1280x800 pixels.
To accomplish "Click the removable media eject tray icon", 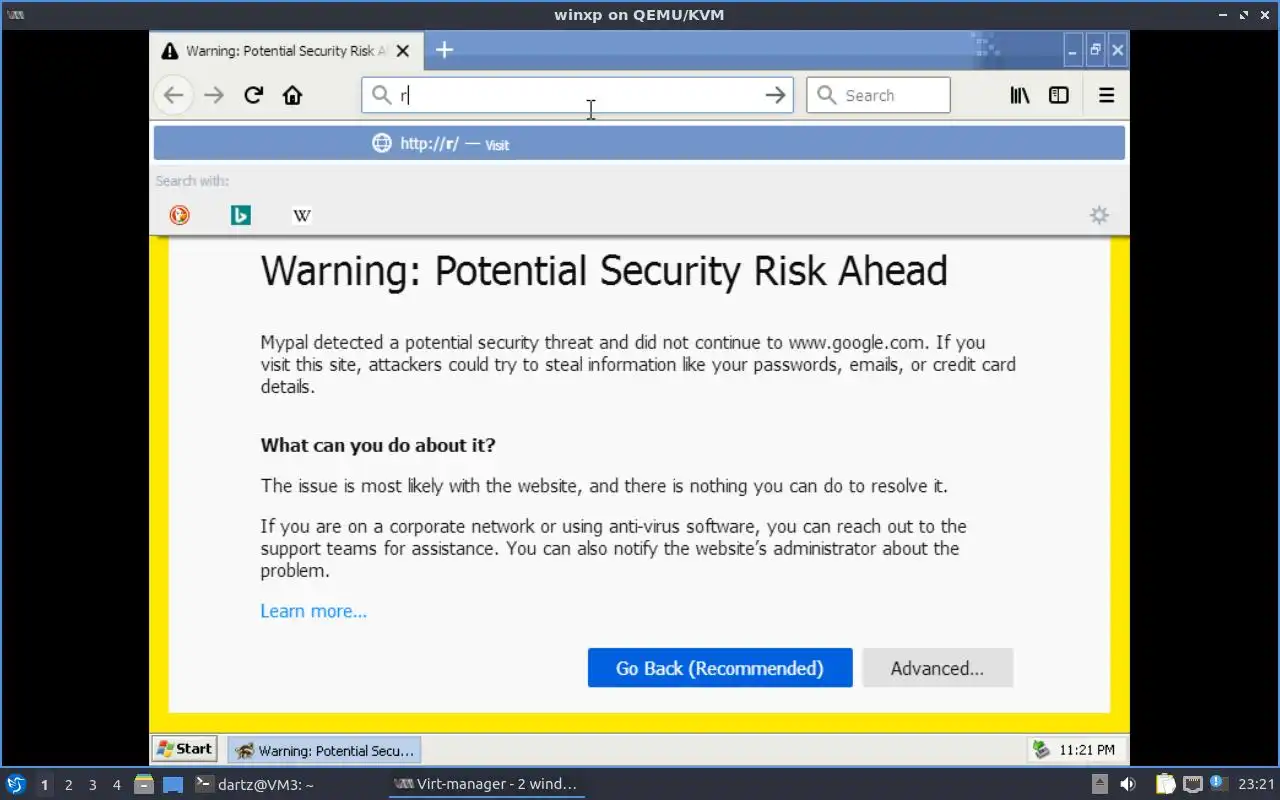I will click(x=1099, y=784).
